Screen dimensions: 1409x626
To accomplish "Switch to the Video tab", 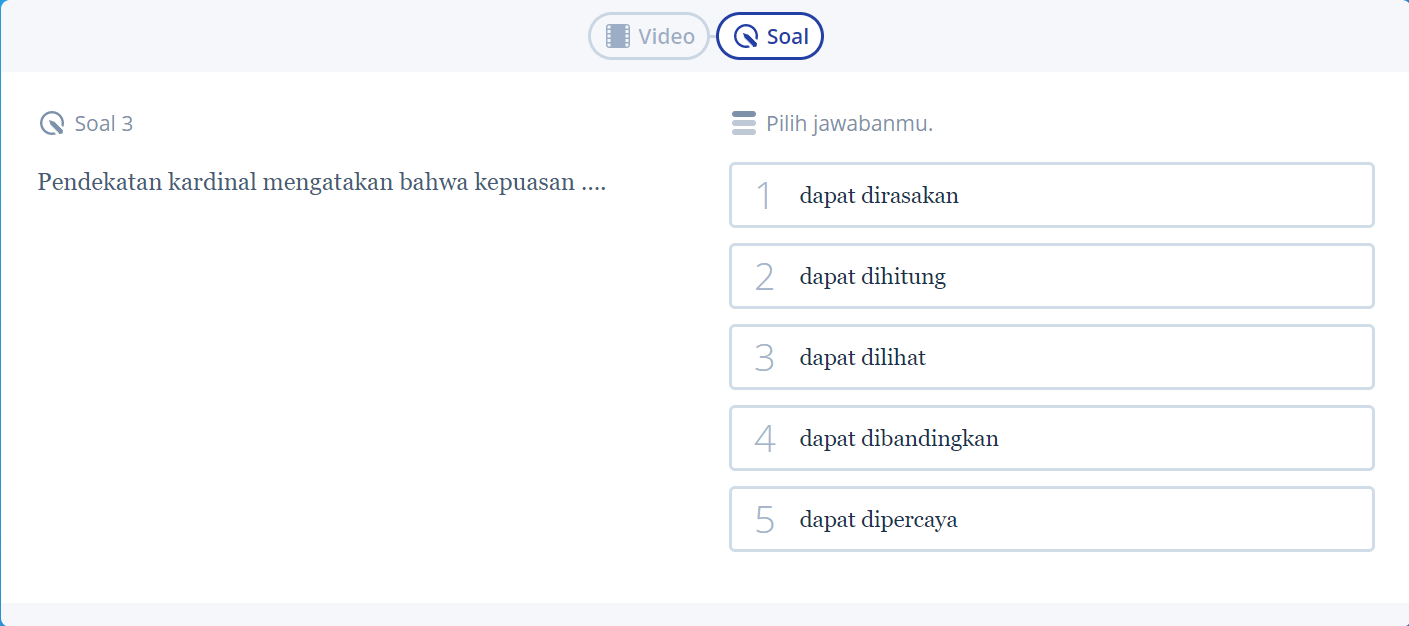I will [x=648, y=36].
